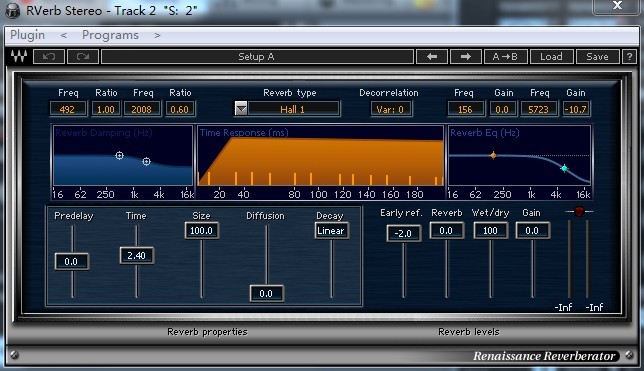
Task: Open help with the question mark button
Action: (629, 57)
